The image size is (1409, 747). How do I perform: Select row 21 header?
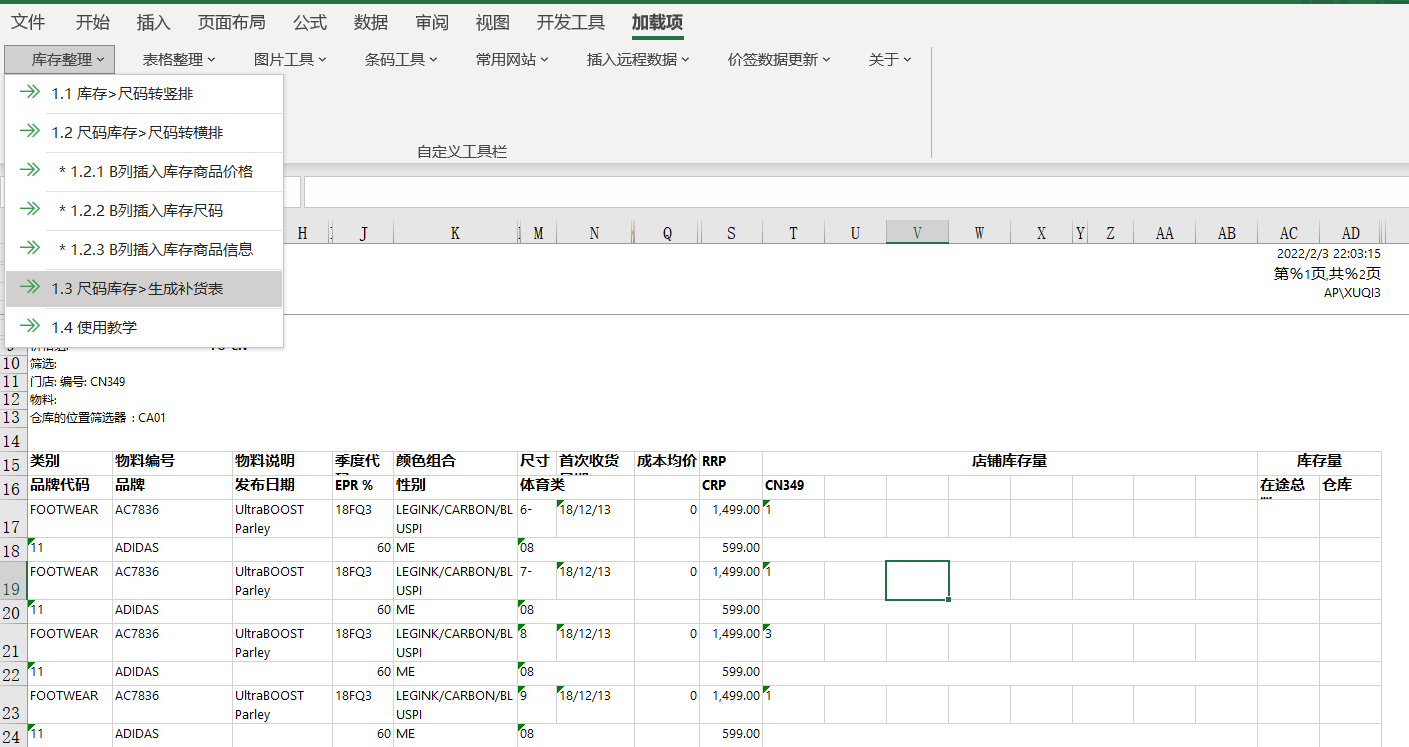coord(14,643)
